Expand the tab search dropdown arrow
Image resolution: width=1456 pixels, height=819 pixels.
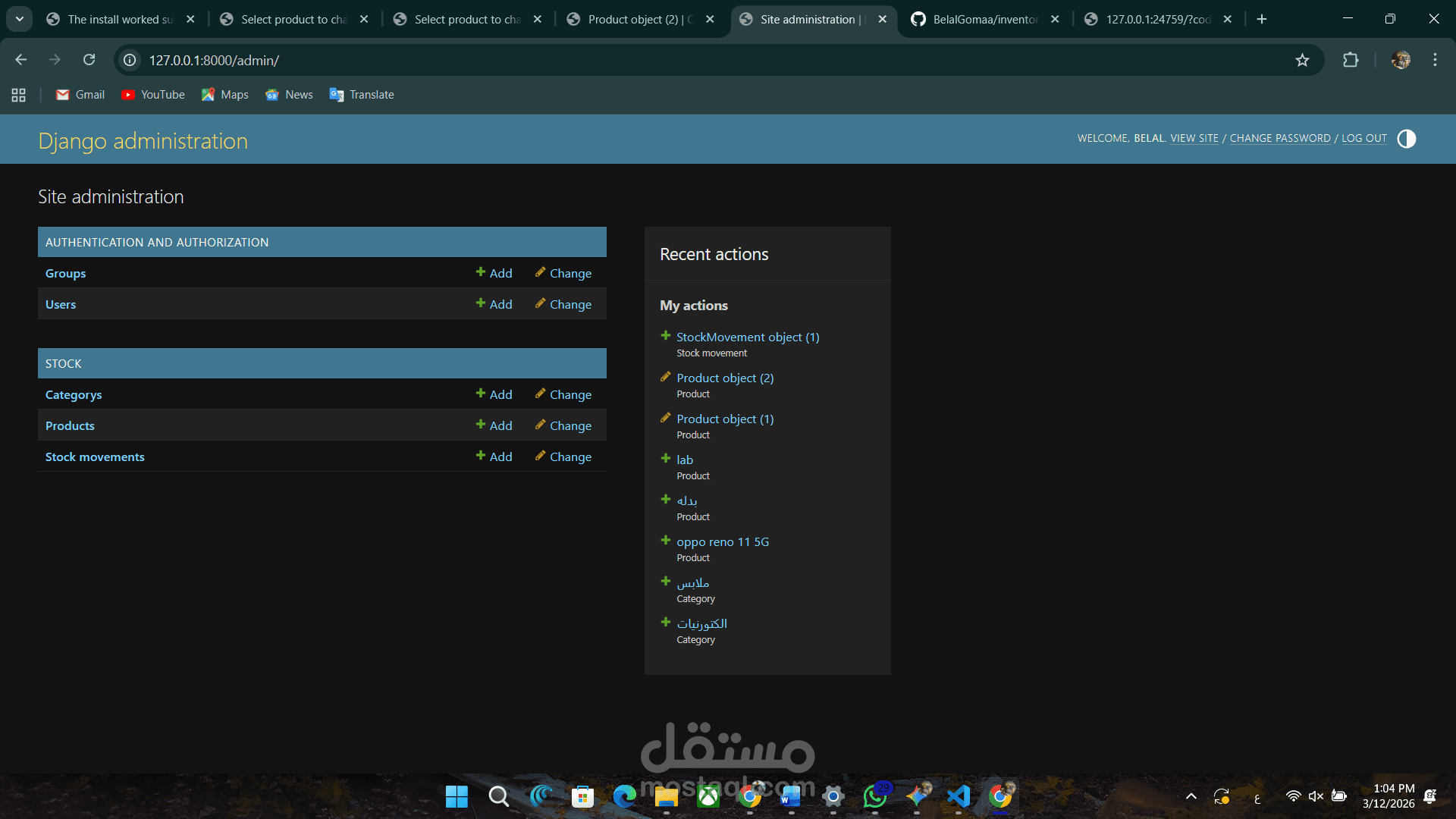tap(19, 19)
